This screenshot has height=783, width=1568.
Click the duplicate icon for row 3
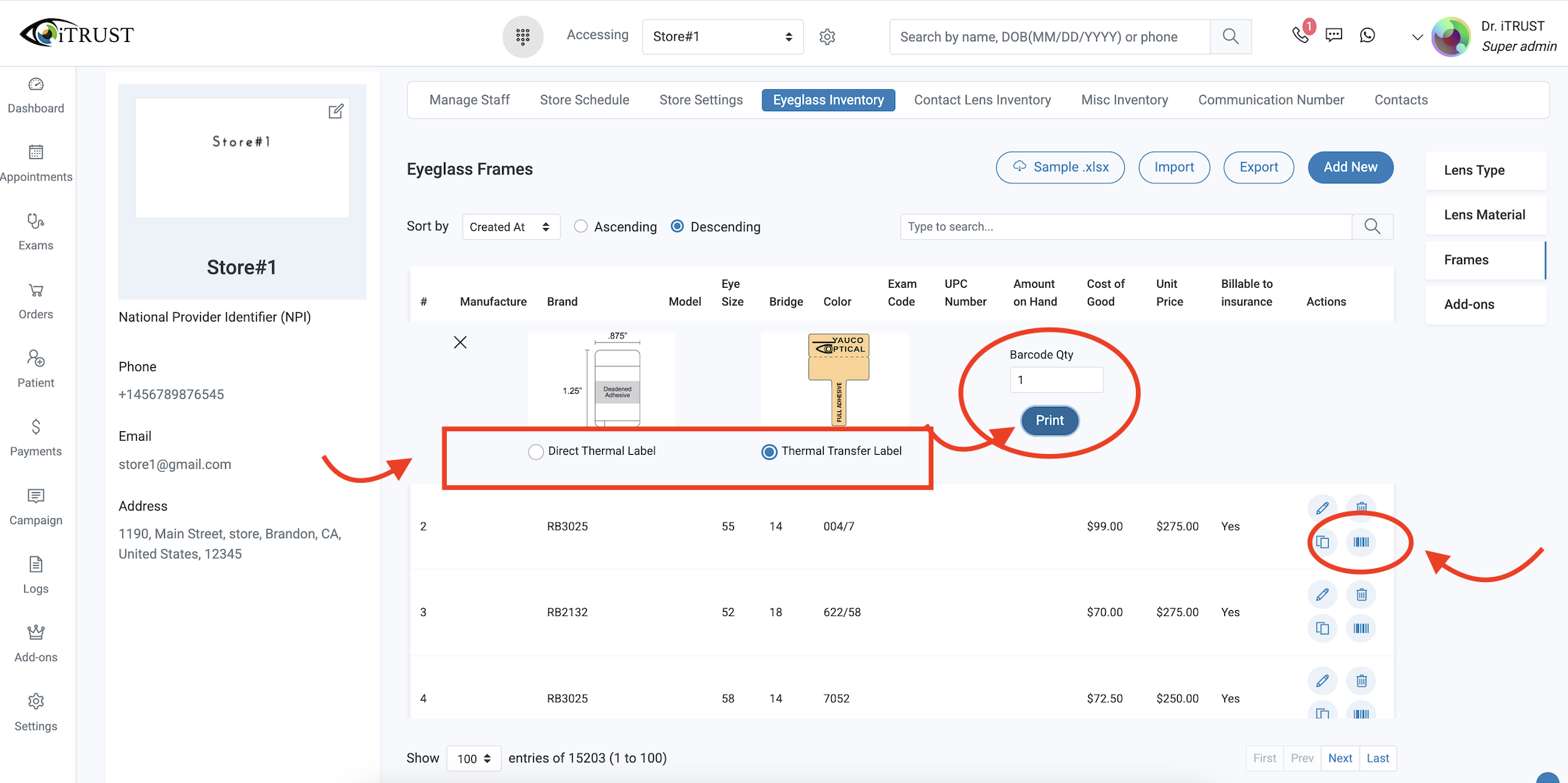click(1322, 628)
